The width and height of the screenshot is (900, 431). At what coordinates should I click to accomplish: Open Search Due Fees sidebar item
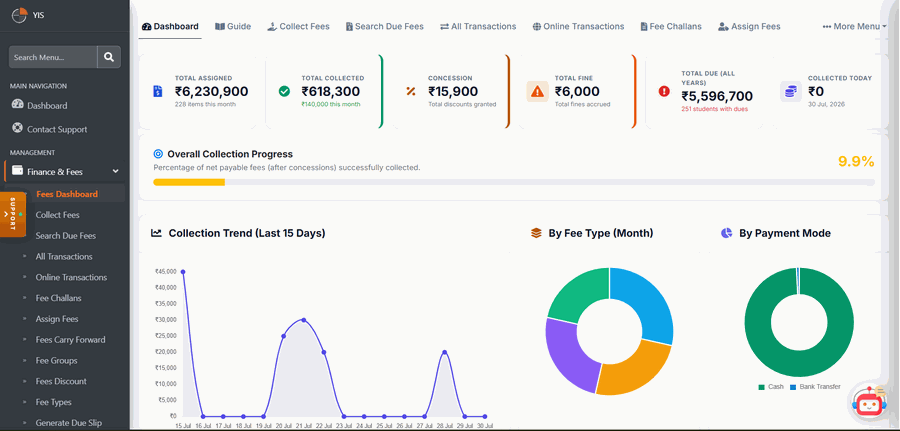pos(65,235)
